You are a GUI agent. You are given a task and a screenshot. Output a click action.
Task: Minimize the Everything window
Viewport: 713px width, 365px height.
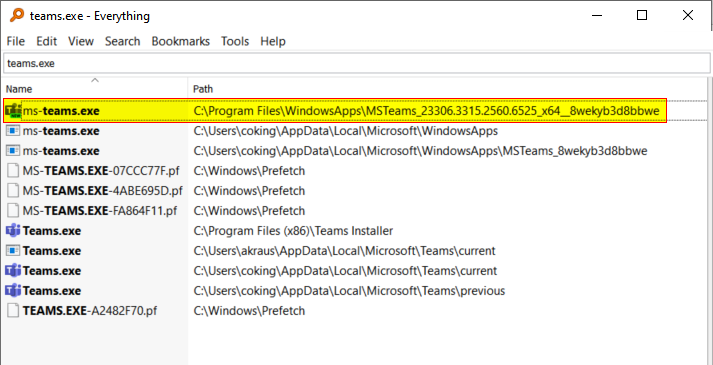[x=597, y=15]
